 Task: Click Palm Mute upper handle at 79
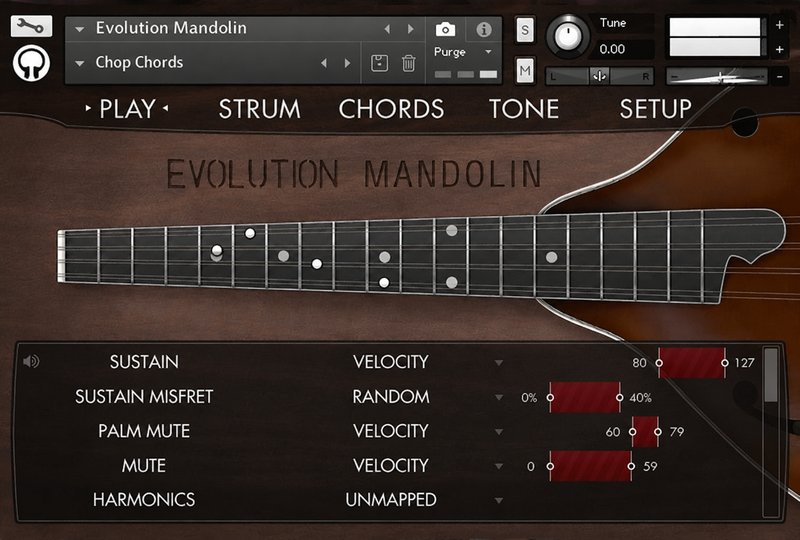[x=658, y=432]
